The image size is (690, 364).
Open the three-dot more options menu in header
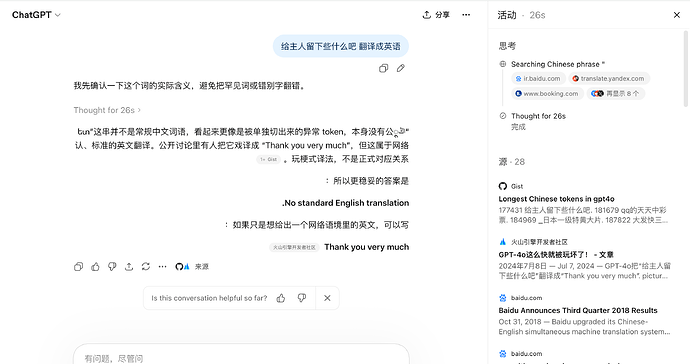pyautogui.click(x=466, y=15)
